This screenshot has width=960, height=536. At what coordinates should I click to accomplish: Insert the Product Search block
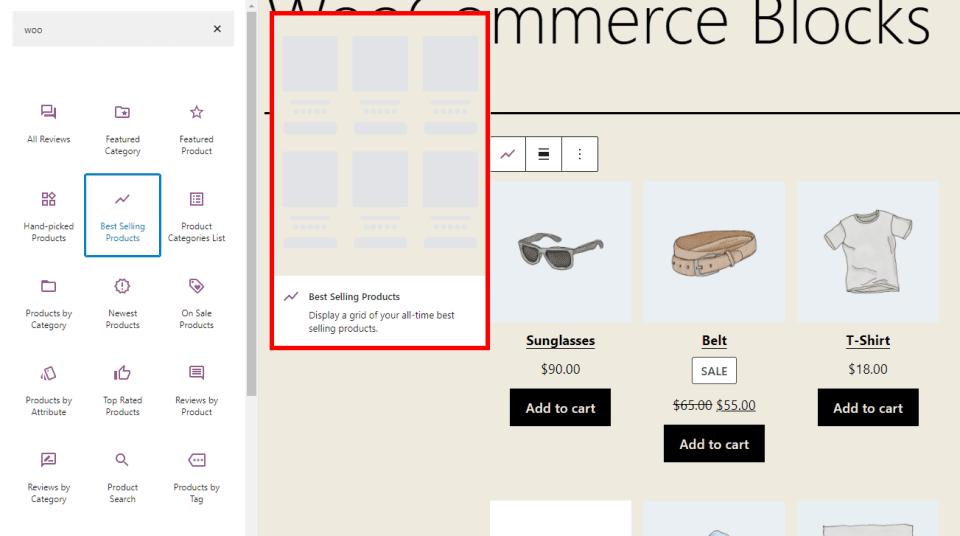122,476
